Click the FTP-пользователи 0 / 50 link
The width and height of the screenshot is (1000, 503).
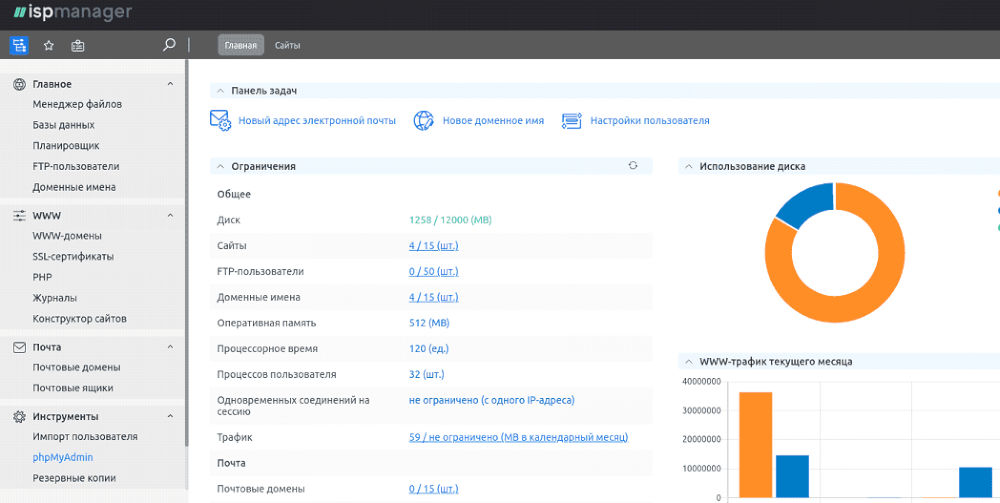pyautogui.click(x=434, y=272)
